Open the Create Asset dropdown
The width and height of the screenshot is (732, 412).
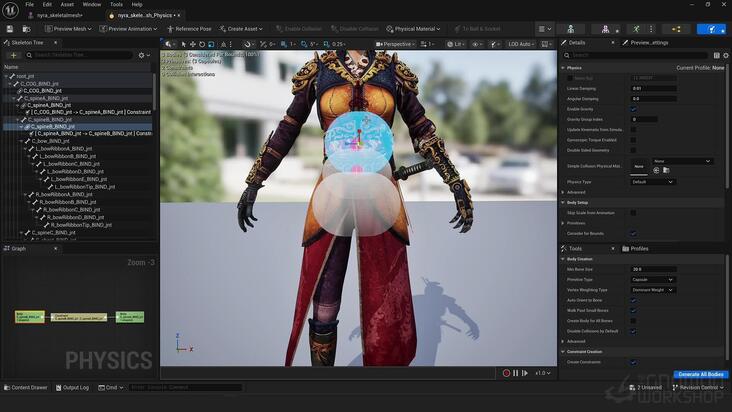[241, 29]
